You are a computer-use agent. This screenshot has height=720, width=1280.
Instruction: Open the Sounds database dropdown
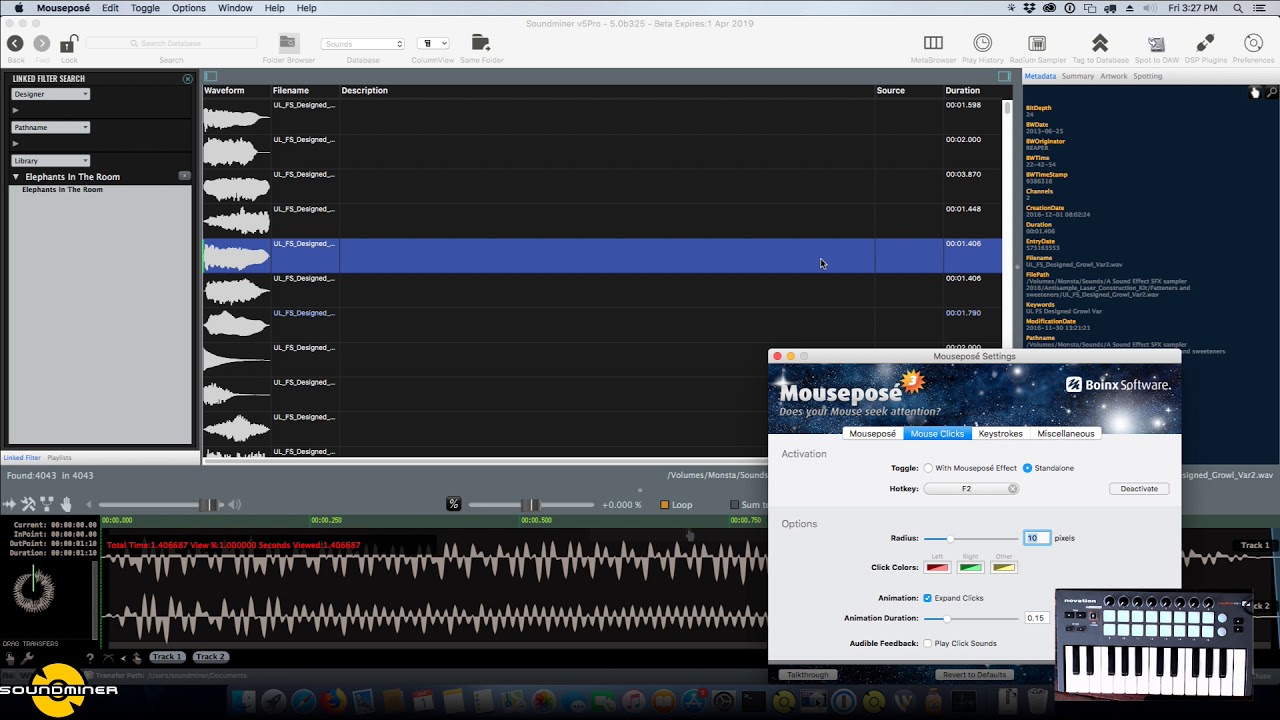[x=363, y=44]
